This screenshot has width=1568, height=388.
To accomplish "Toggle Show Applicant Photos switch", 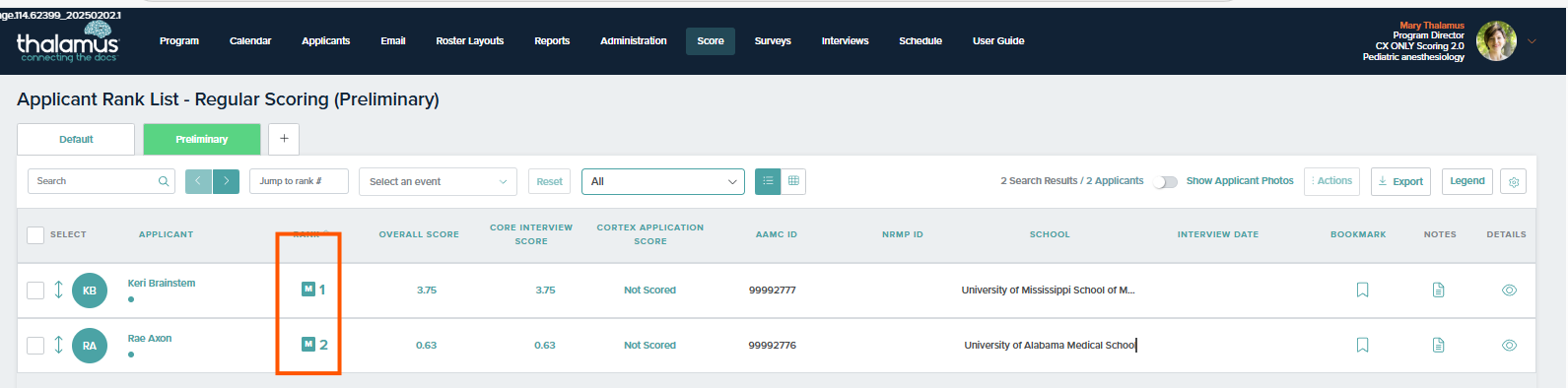I will click(1166, 181).
